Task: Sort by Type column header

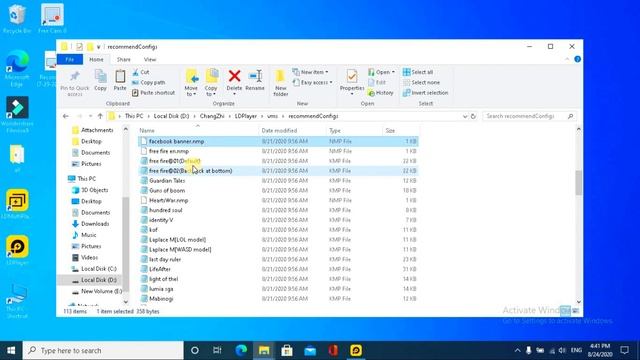Action: pyautogui.click(x=354, y=131)
